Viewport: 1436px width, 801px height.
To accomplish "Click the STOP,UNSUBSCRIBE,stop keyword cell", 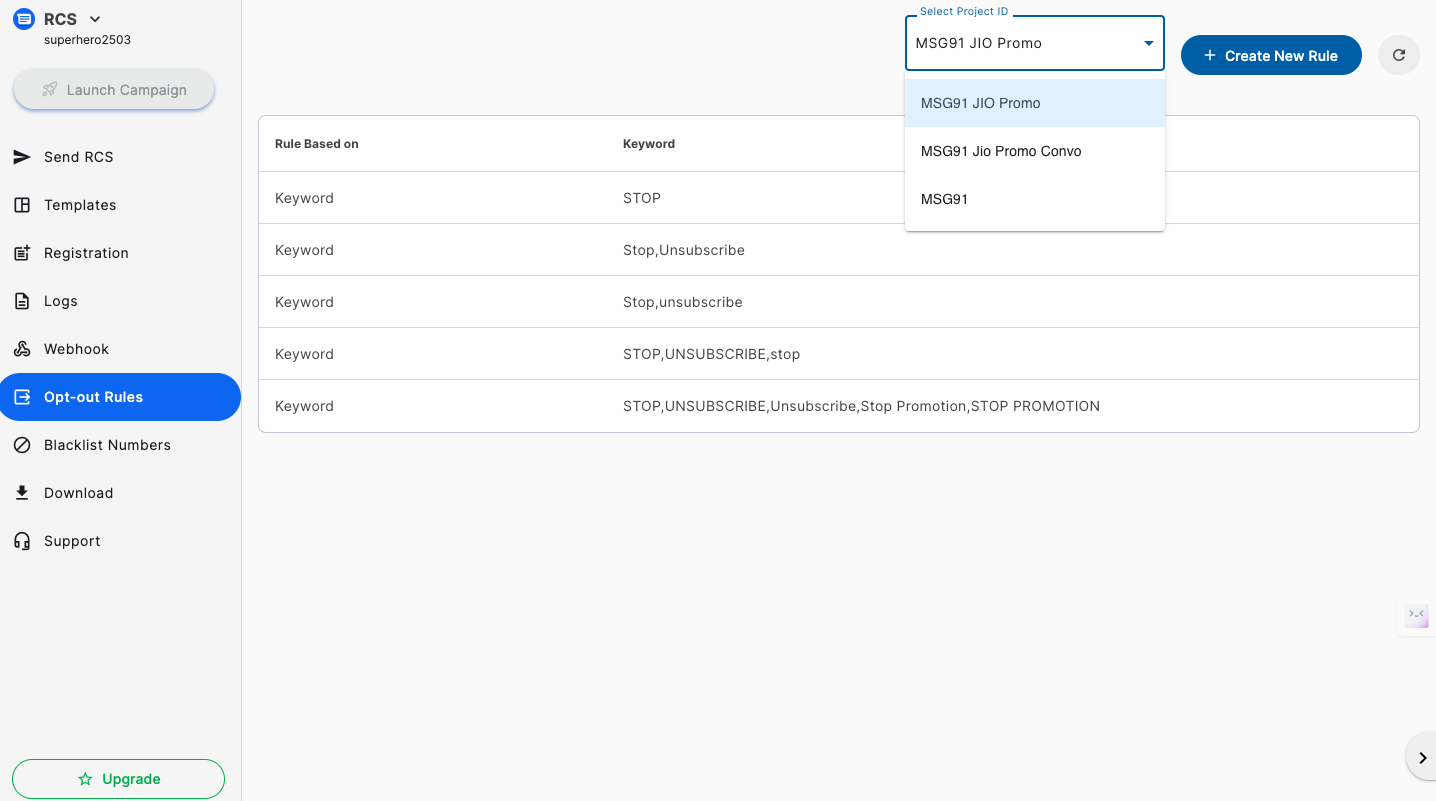I will (712, 354).
